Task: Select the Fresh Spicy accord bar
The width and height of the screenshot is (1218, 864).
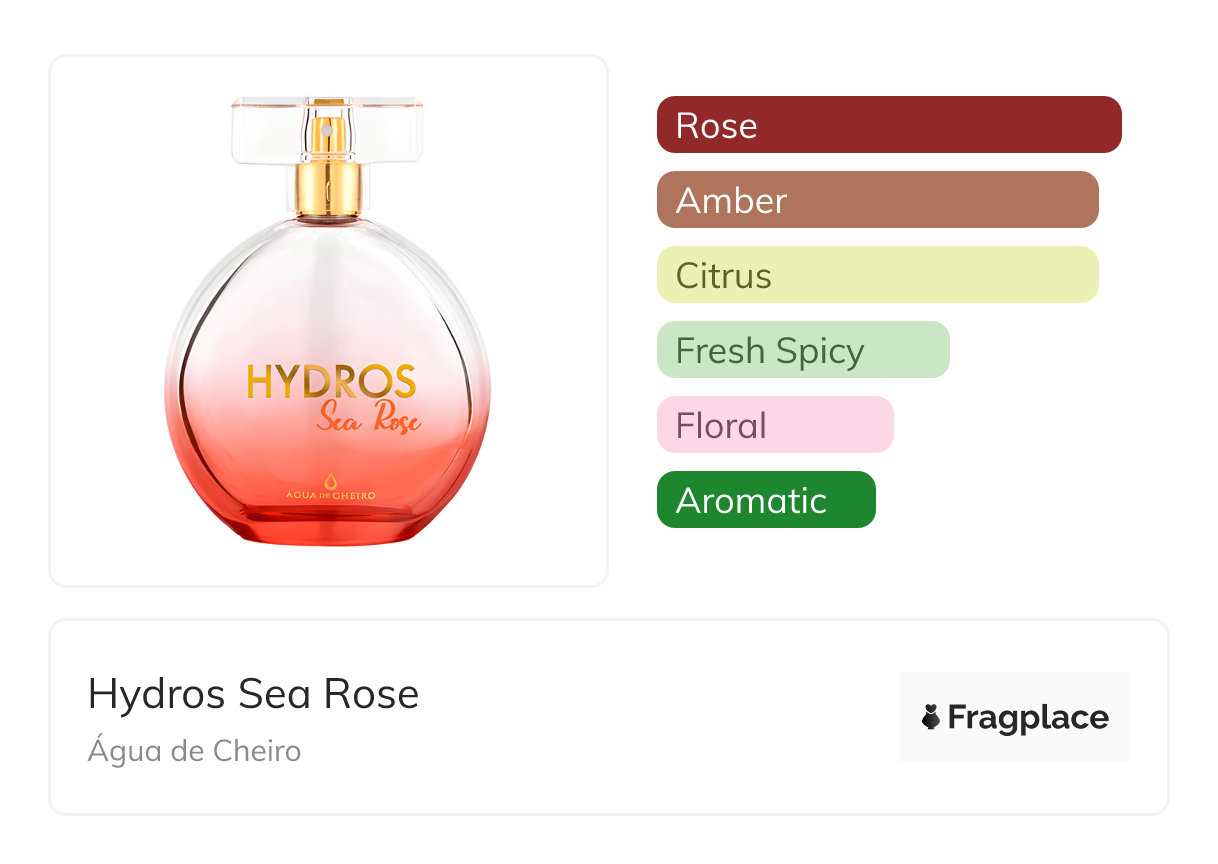Action: pyautogui.click(x=803, y=350)
